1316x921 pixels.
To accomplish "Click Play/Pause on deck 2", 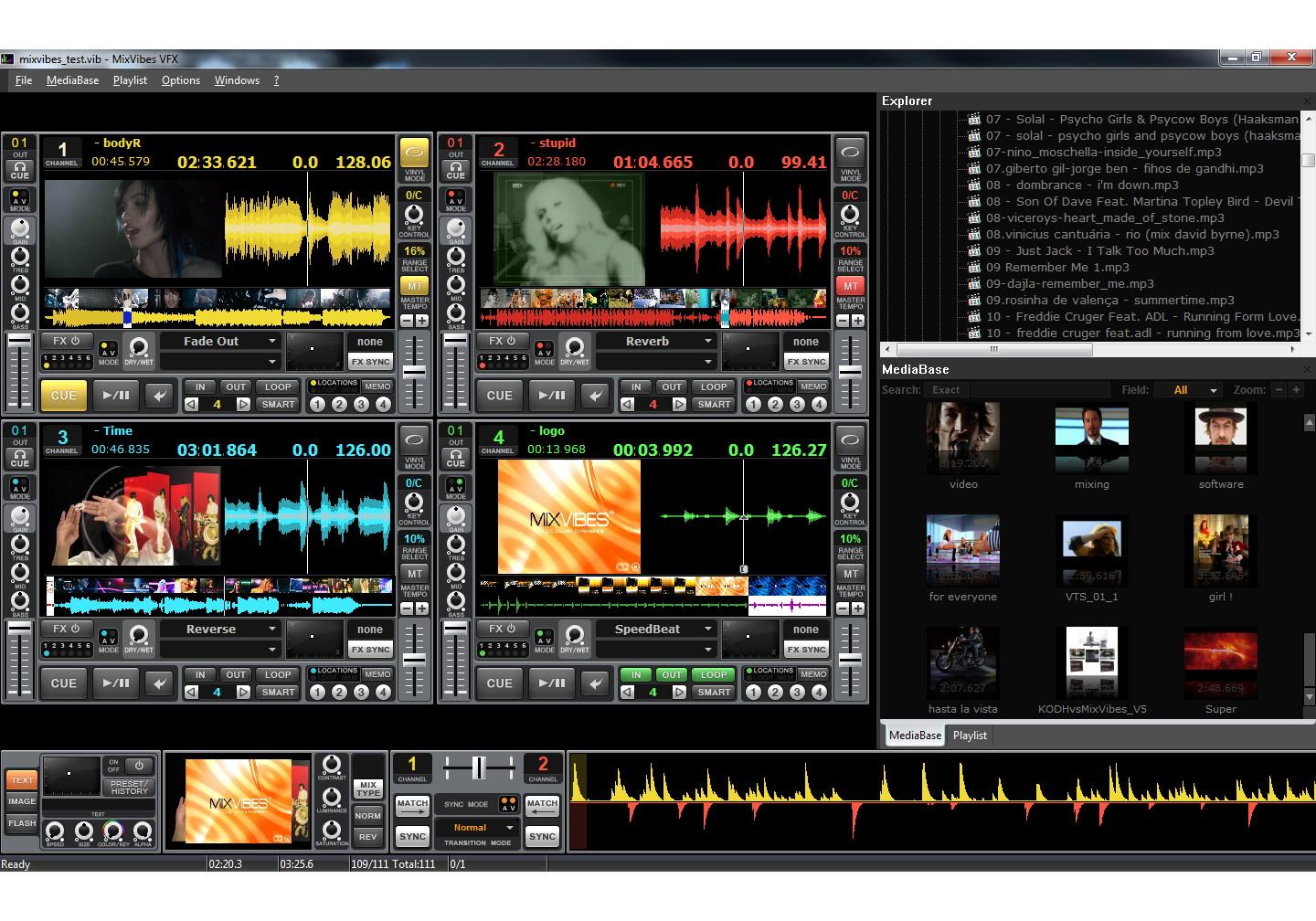I will pos(552,396).
